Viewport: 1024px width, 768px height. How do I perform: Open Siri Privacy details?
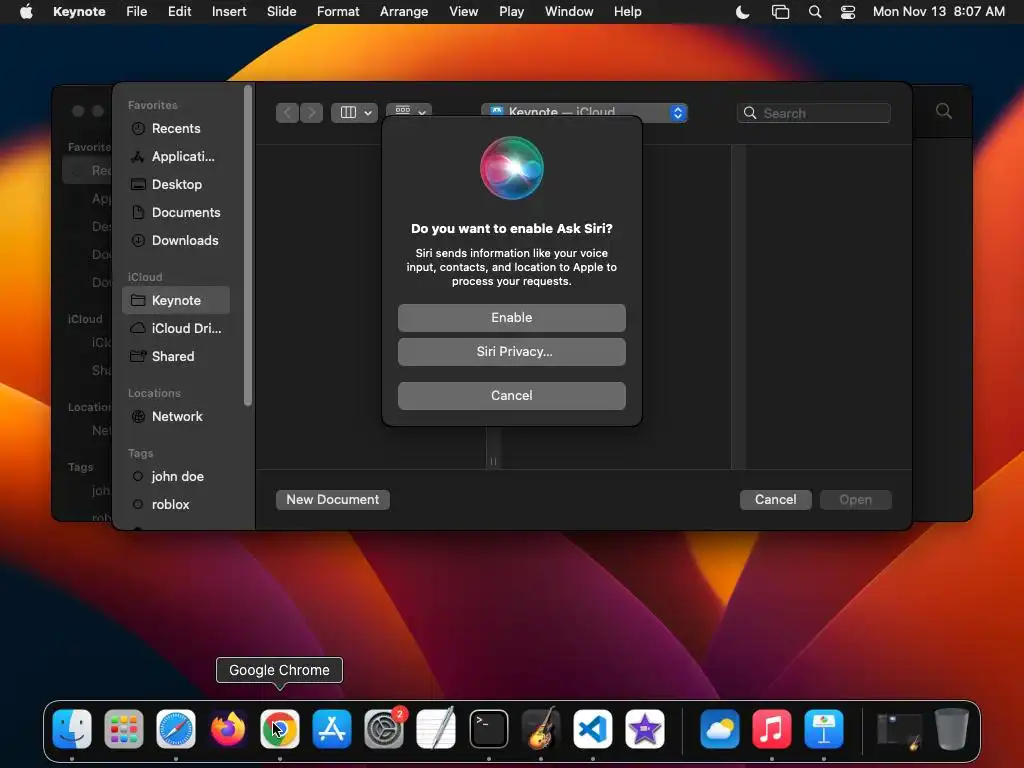pyautogui.click(x=511, y=351)
